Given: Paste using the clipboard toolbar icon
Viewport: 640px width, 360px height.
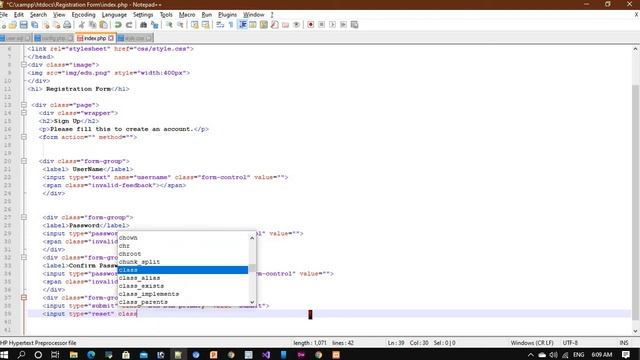Looking at the screenshot, I should 104,25.
